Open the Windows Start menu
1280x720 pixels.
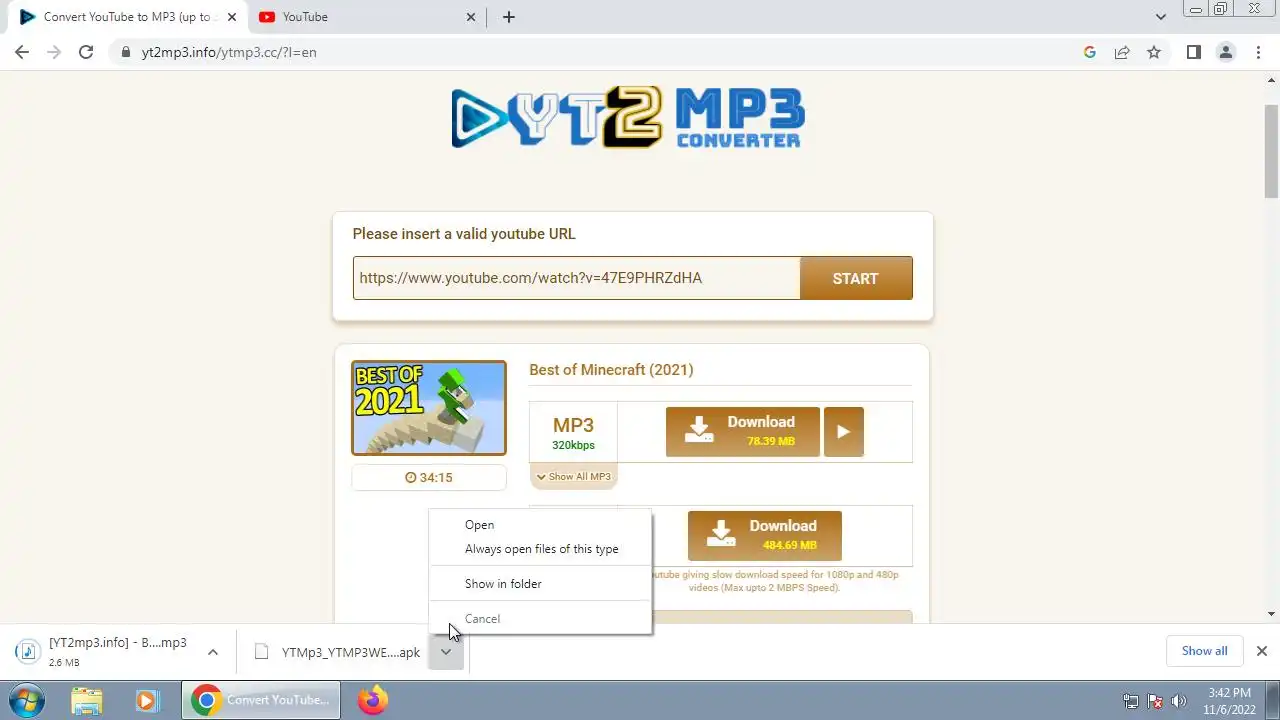coord(27,700)
